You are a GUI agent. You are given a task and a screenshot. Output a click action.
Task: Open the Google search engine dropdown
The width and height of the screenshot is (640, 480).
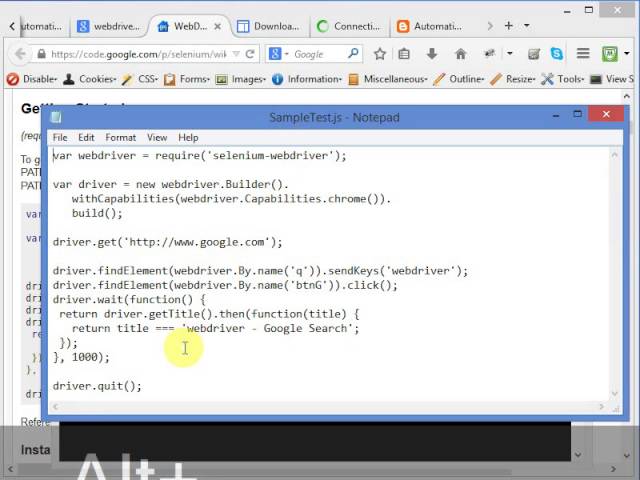(286, 54)
